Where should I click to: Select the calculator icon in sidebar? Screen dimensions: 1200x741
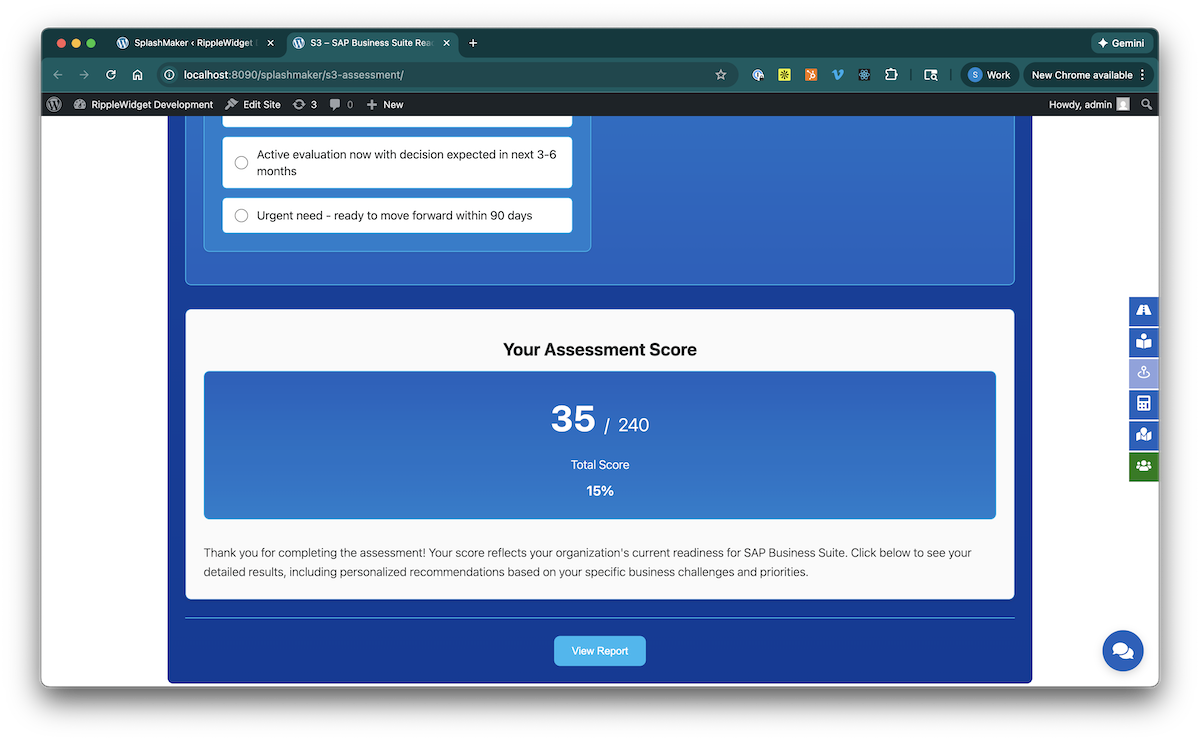(x=1143, y=404)
